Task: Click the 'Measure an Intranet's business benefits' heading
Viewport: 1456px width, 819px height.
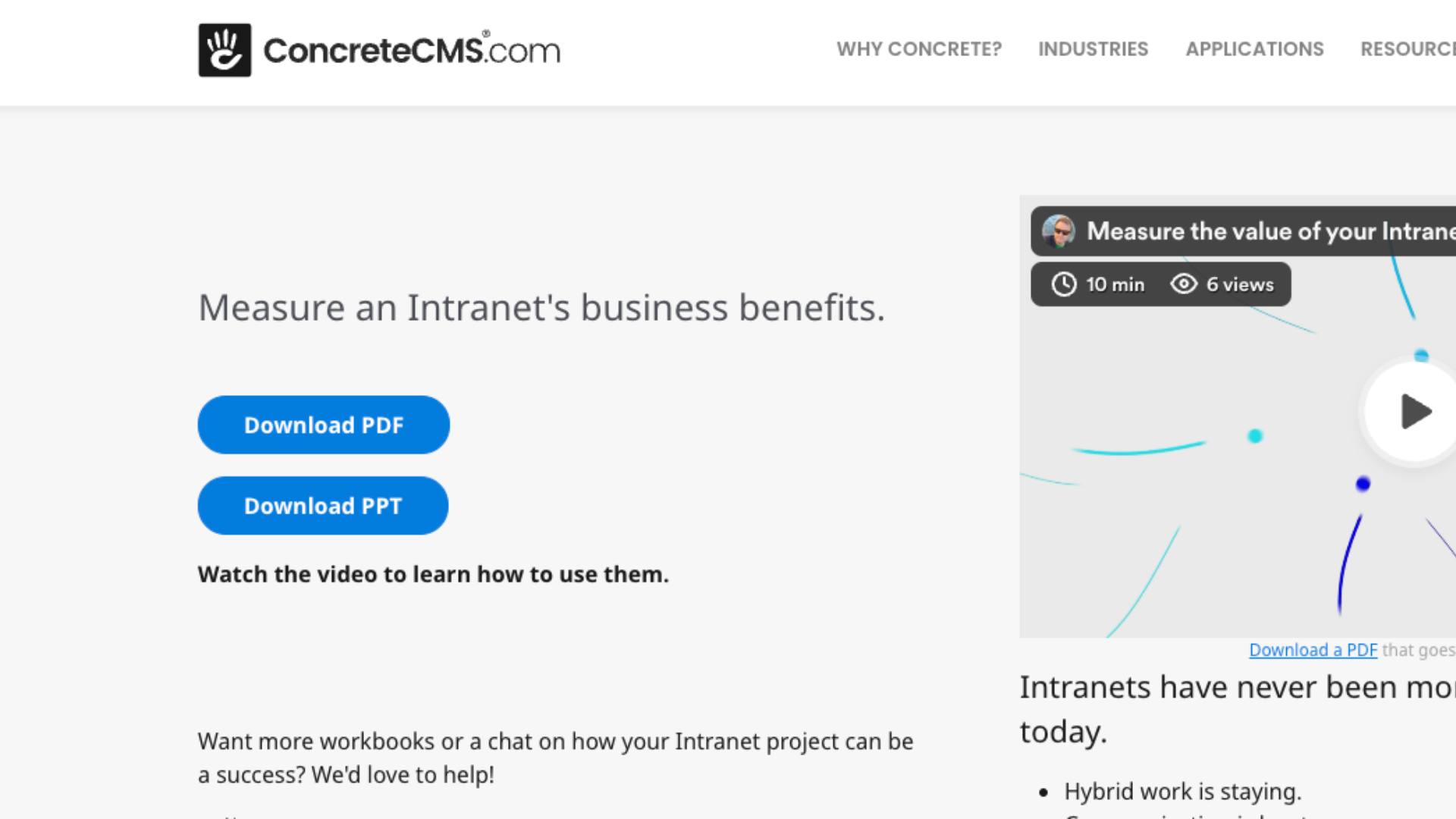Action: click(541, 308)
